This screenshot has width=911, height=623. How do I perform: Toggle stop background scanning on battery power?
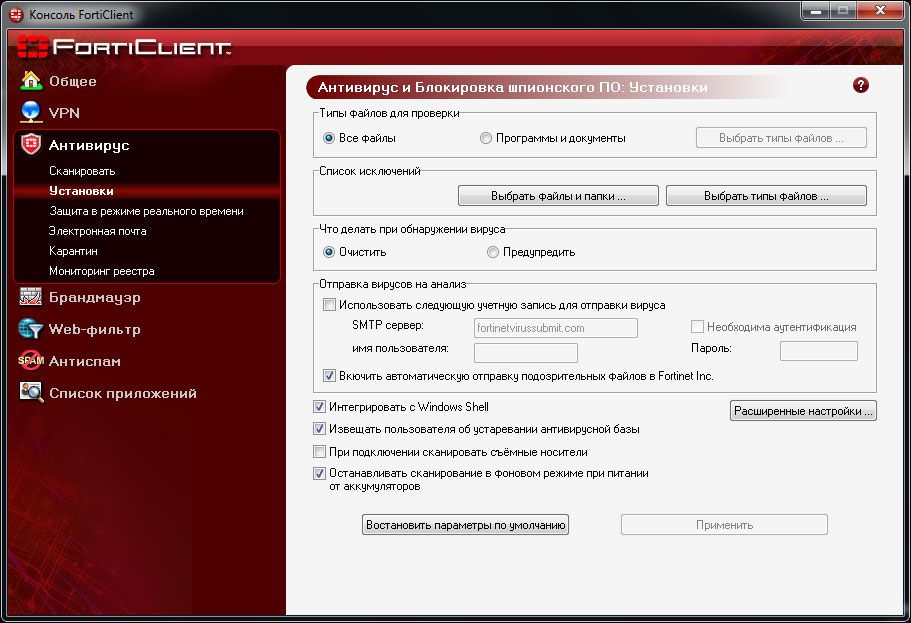click(x=320, y=473)
